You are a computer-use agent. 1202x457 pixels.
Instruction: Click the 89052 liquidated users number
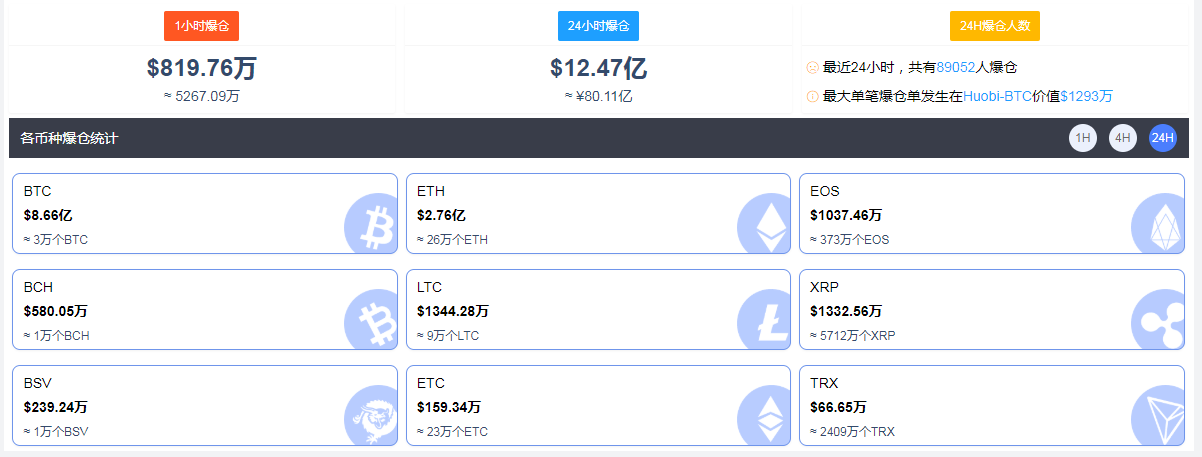956,68
